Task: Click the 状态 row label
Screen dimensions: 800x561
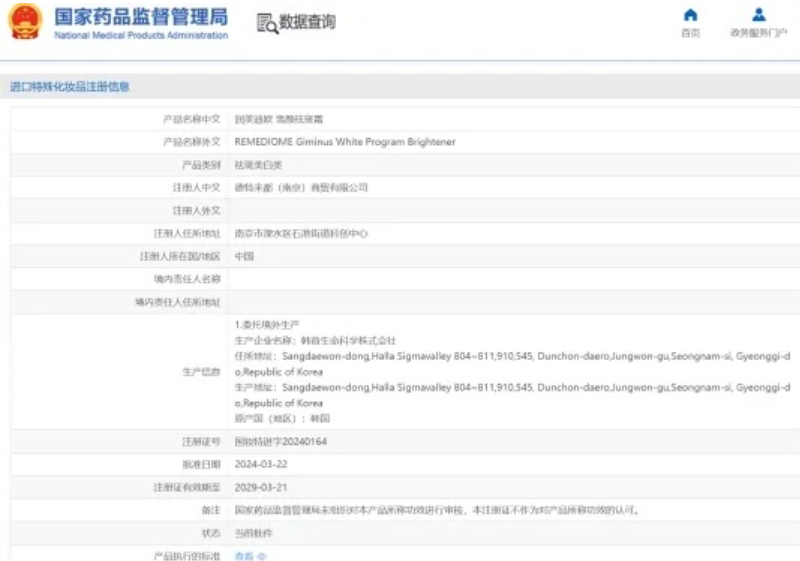Action: click(x=211, y=533)
